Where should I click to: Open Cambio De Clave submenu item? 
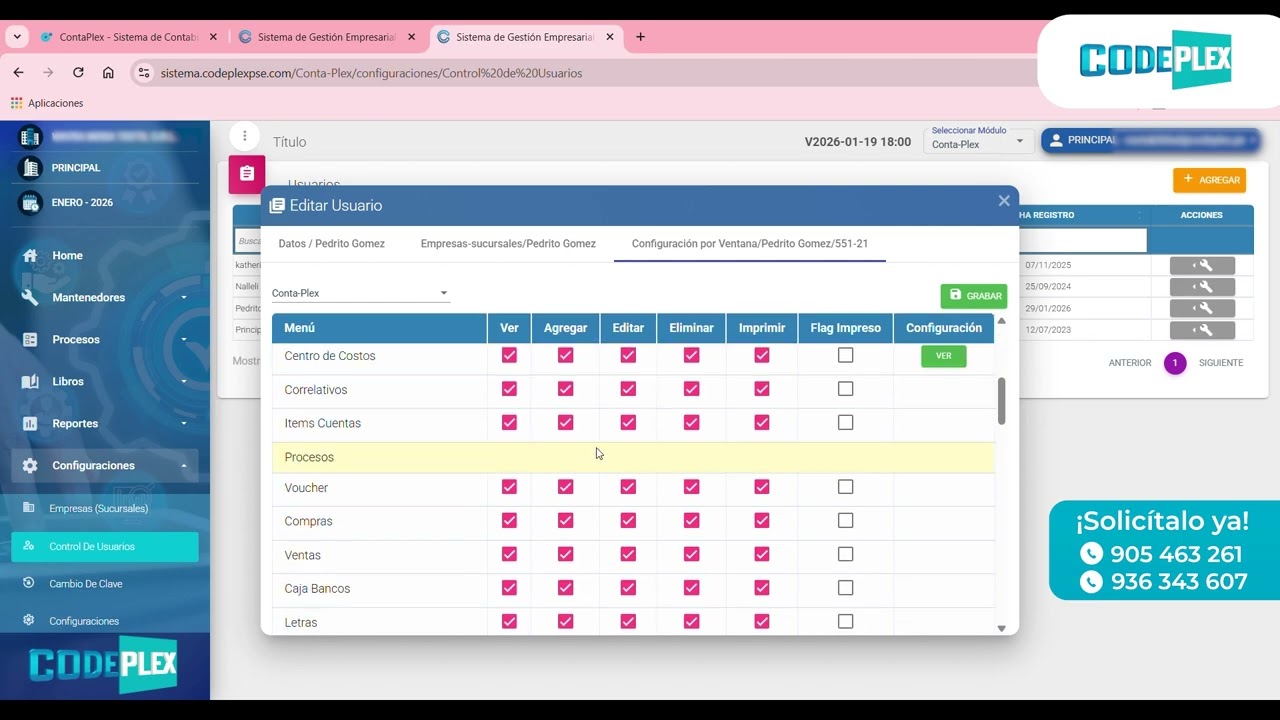[x=105, y=583]
